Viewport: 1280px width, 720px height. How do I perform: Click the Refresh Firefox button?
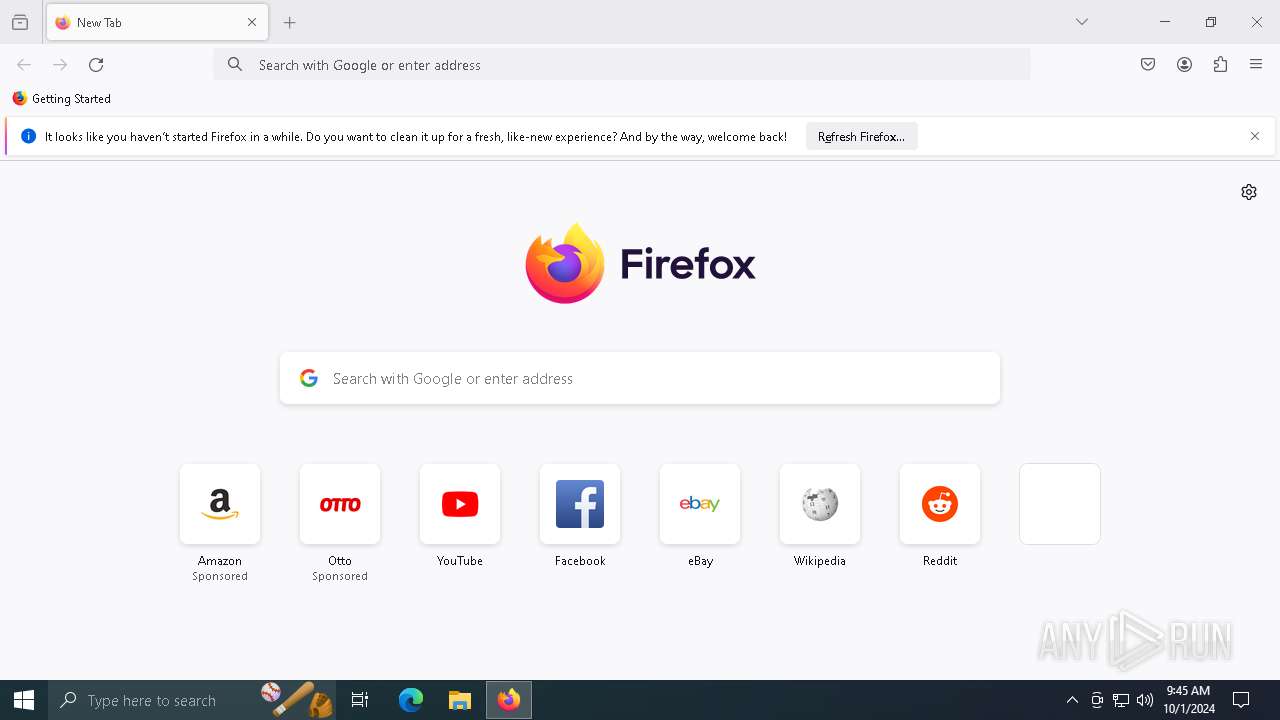[x=861, y=137]
